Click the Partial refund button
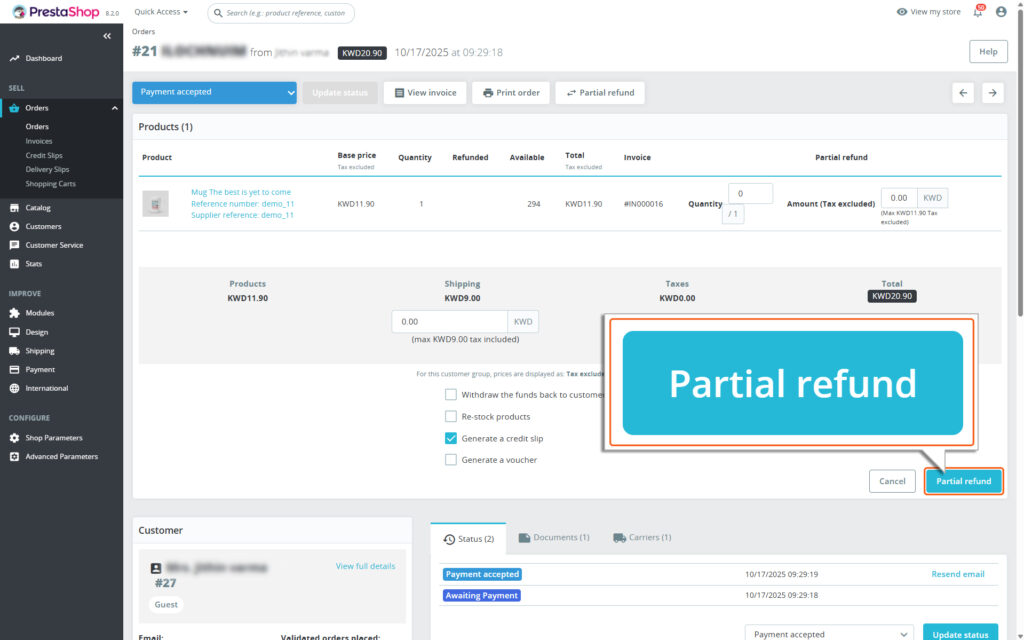Viewport: 1024px width, 640px height. click(962, 481)
